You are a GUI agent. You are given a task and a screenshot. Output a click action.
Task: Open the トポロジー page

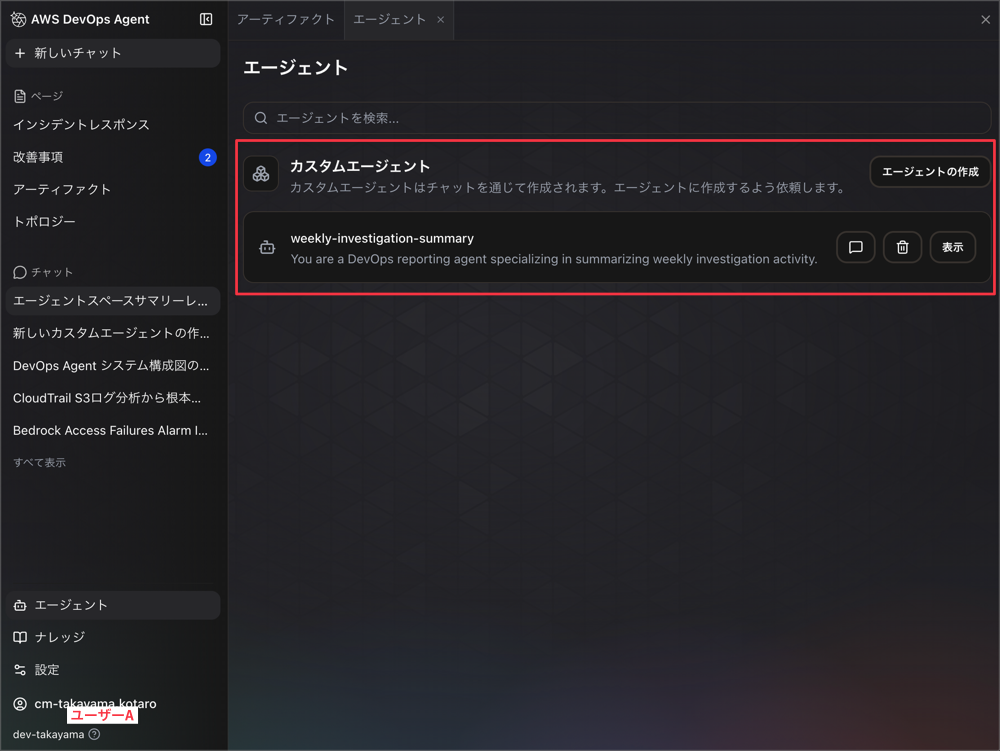[x=44, y=222]
